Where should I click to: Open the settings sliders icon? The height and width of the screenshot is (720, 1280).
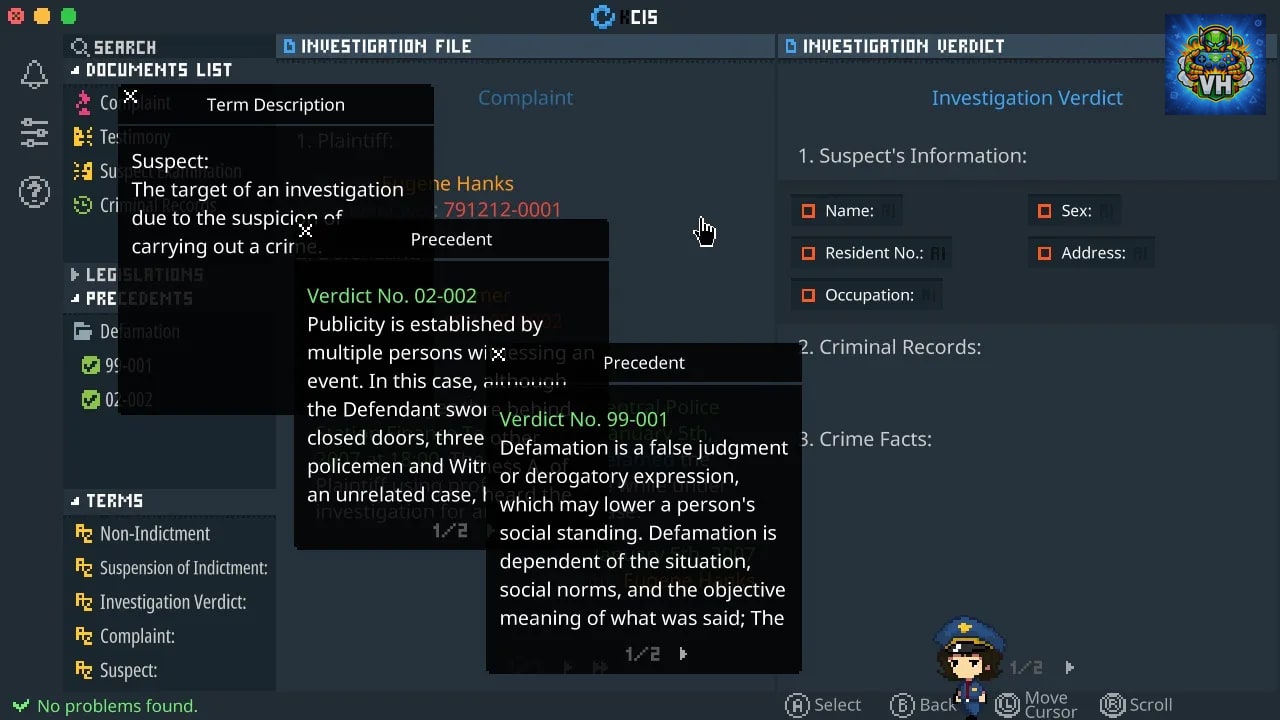[x=34, y=132]
